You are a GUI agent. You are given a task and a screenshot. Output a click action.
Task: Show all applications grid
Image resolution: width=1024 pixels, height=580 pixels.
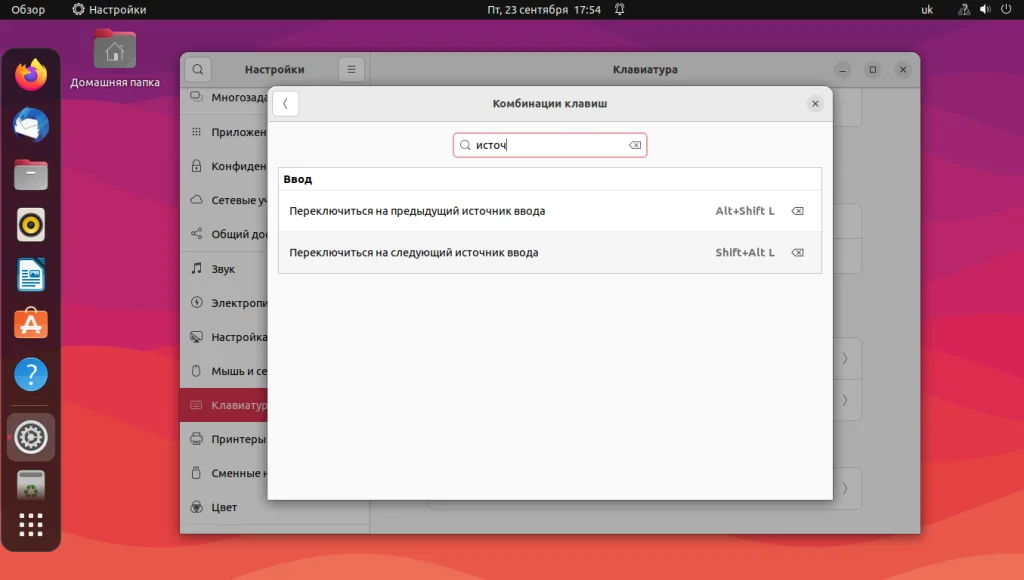[x=31, y=524]
